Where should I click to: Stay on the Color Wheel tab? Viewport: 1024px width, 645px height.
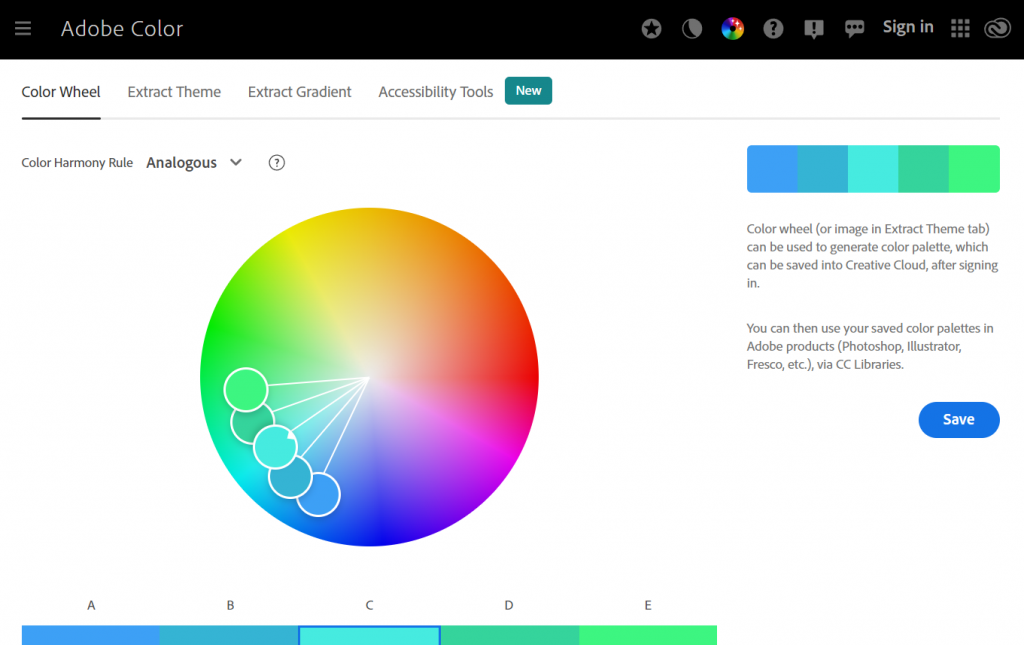coord(60,91)
